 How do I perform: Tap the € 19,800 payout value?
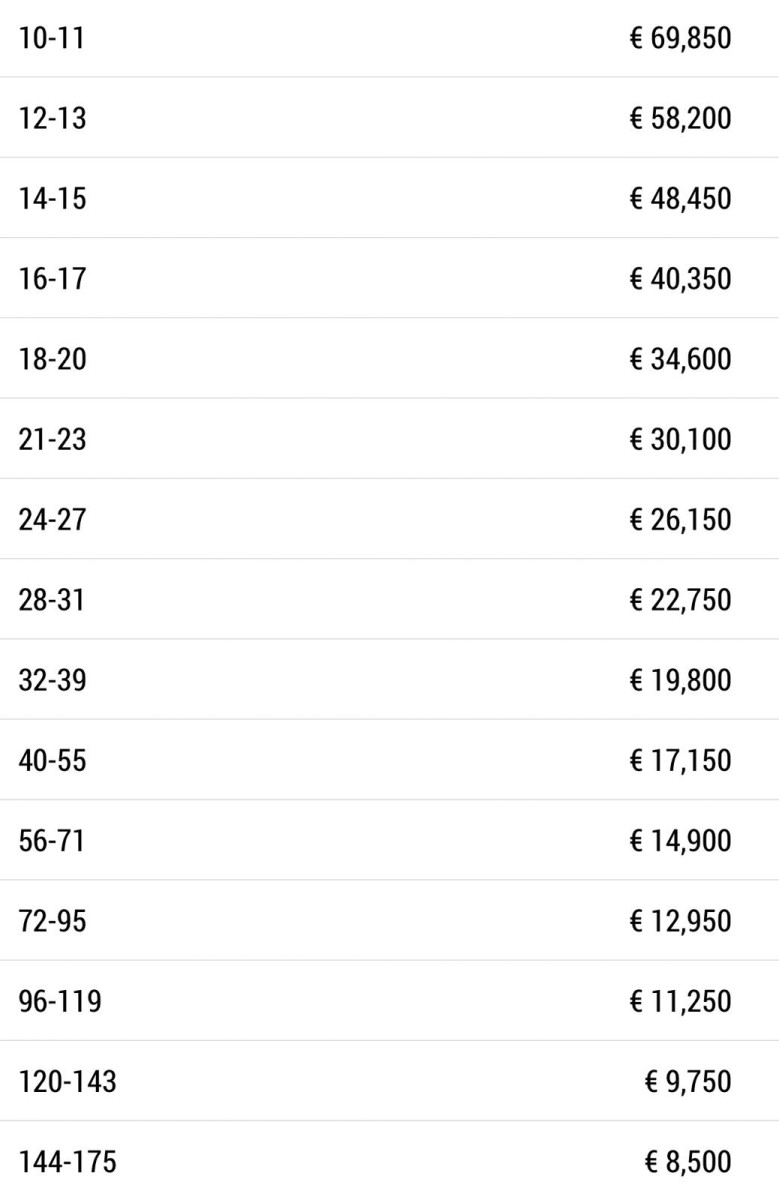coord(680,680)
